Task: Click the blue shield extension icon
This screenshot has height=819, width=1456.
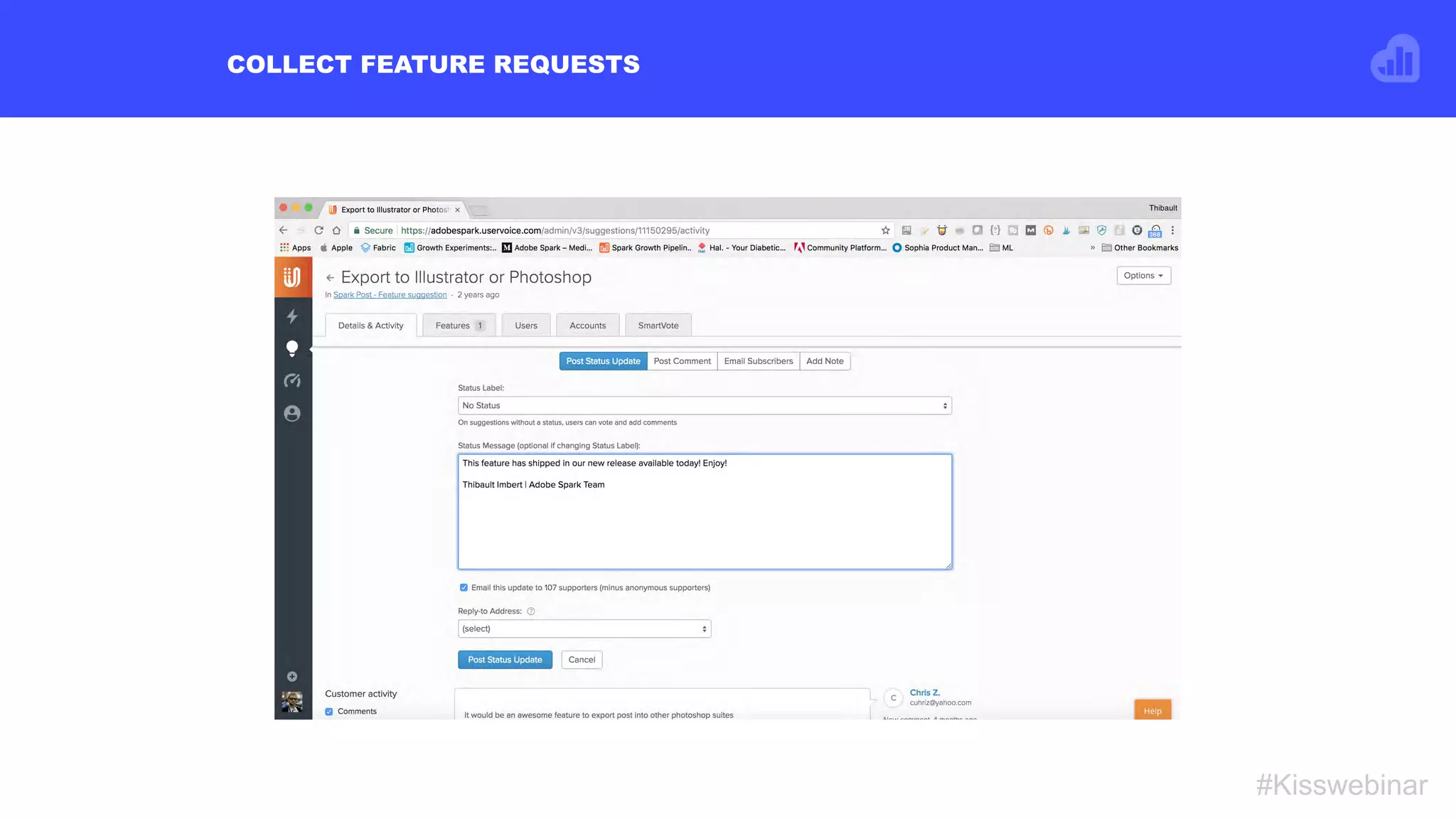Action: [1102, 230]
